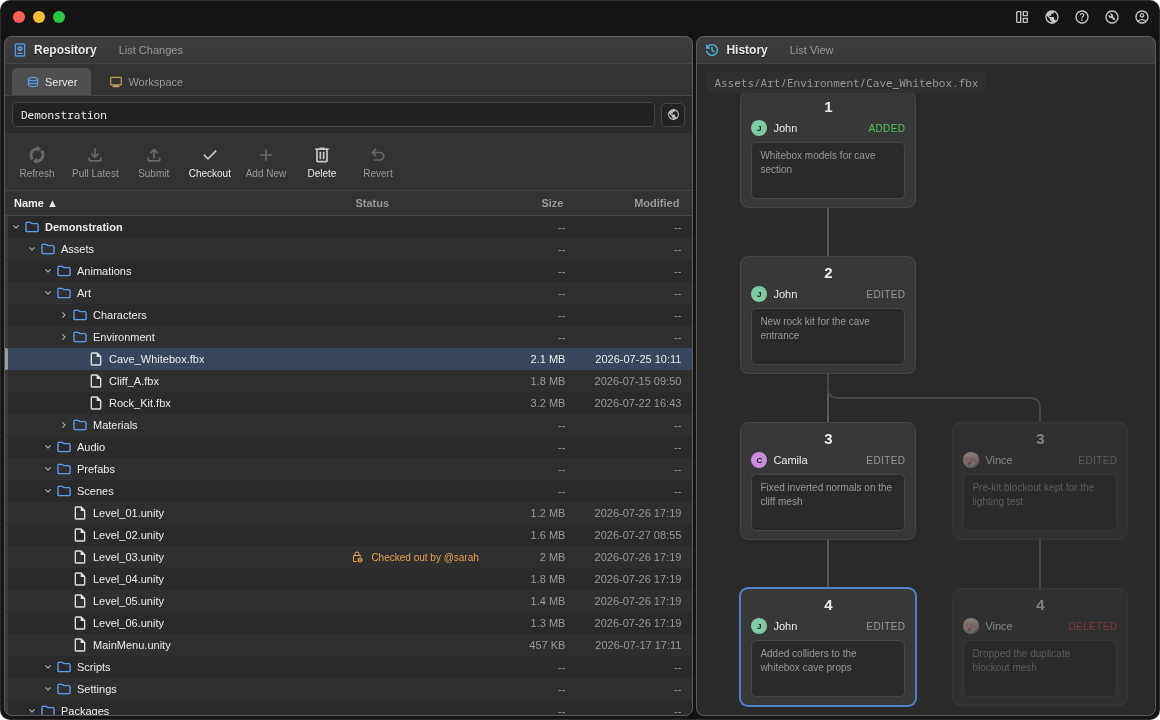This screenshot has height=720, width=1160.
Task: Collapse the Art folder chevron
Action: (x=48, y=293)
